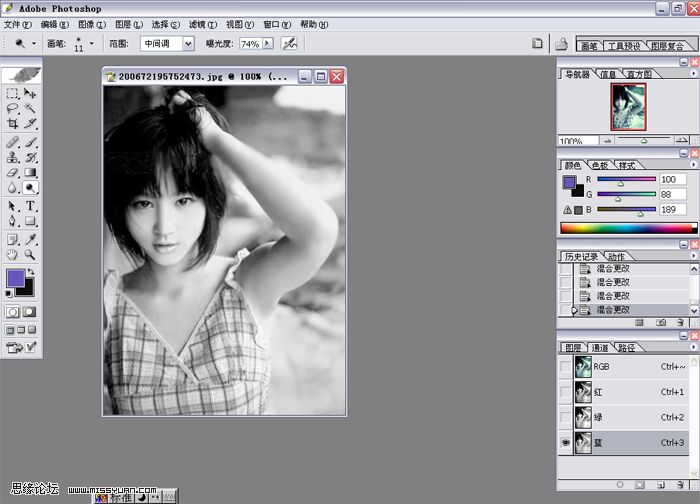700x504 pixels.
Task: Select the Magic Wand tool
Action: (x=31, y=108)
